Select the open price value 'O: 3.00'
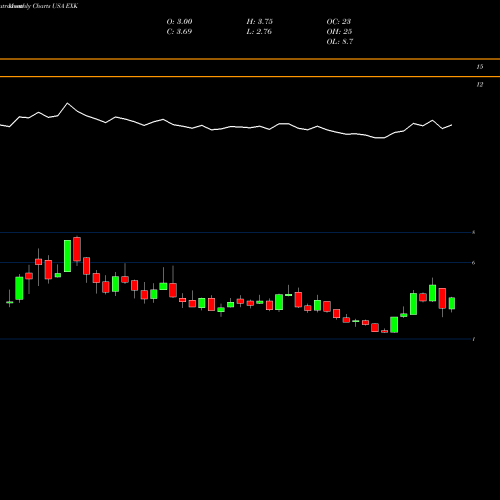This screenshot has width=500, height=500. [x=179, y=22]
